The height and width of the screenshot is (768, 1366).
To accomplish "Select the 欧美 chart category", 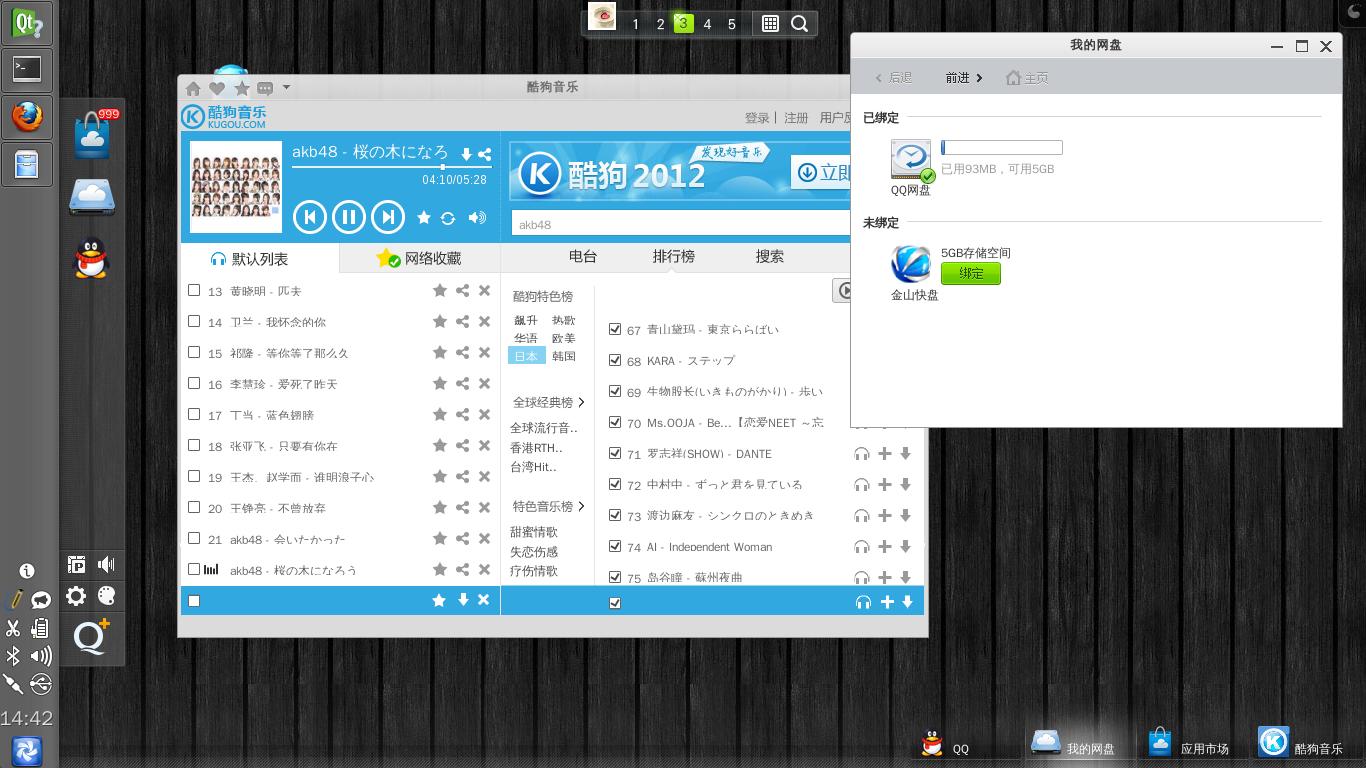I will click(564, 338).
